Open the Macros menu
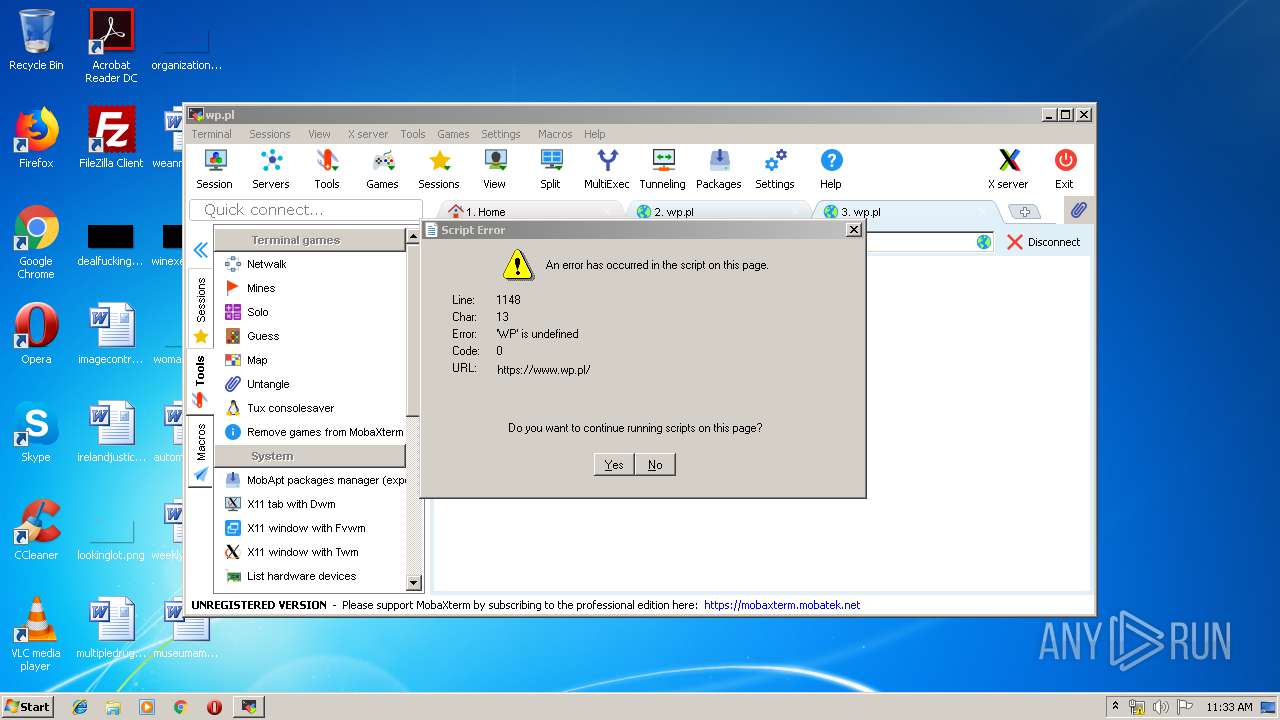 [x=555, y=134]
